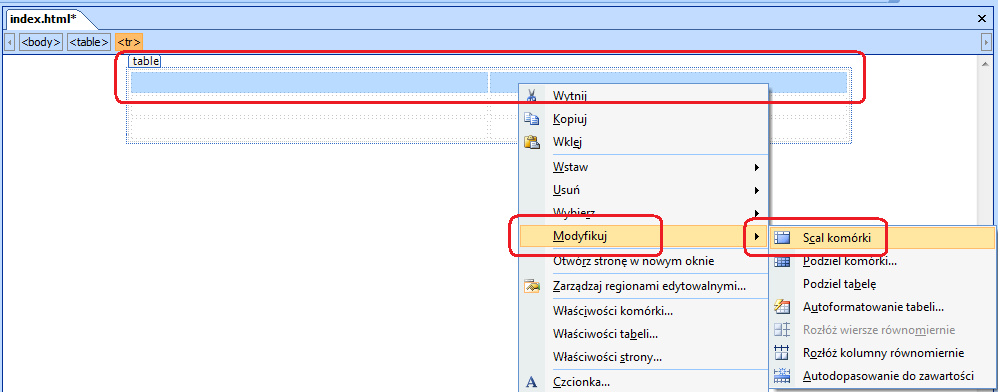The width and height of the screenshot is (998, 392).
Task: Select Podziel tabelę option
Action: [883, 284]
